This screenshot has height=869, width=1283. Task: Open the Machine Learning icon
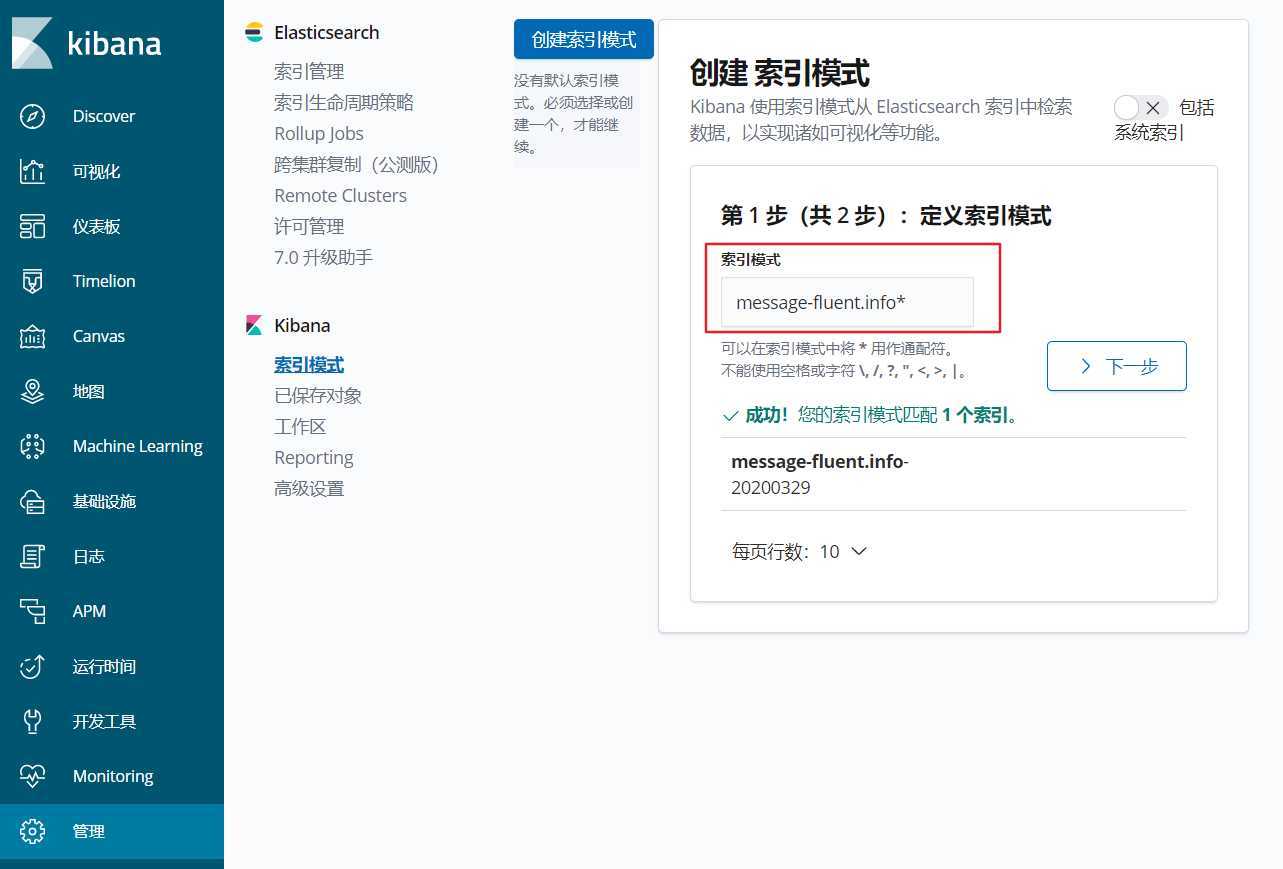click(x=32, y=446)
